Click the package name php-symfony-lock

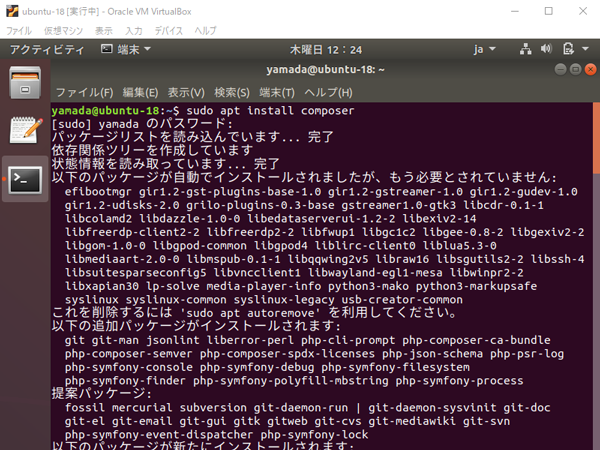[x=314, y=435]
